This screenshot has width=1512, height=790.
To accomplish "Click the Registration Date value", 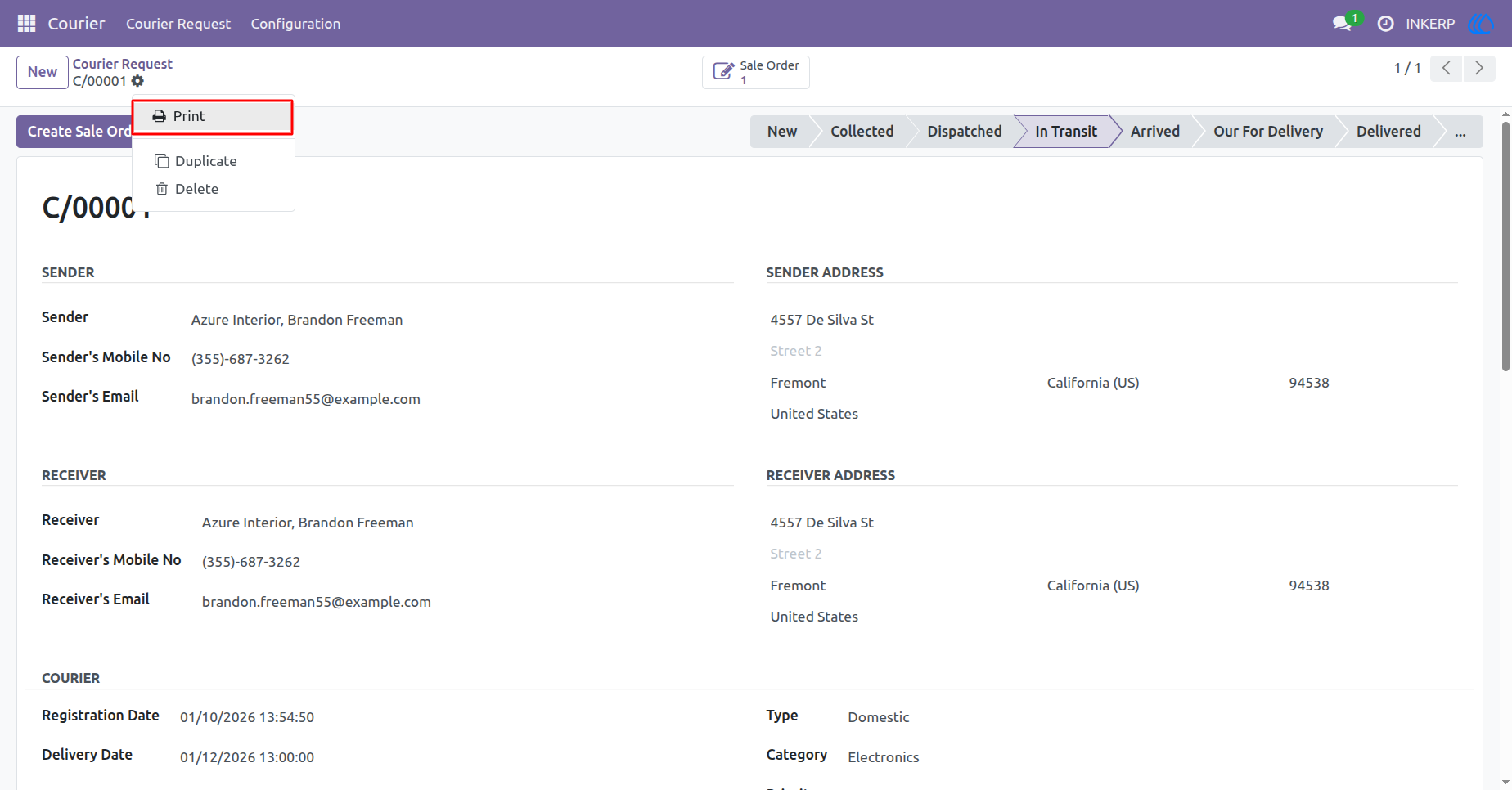I will click(247, 717).
